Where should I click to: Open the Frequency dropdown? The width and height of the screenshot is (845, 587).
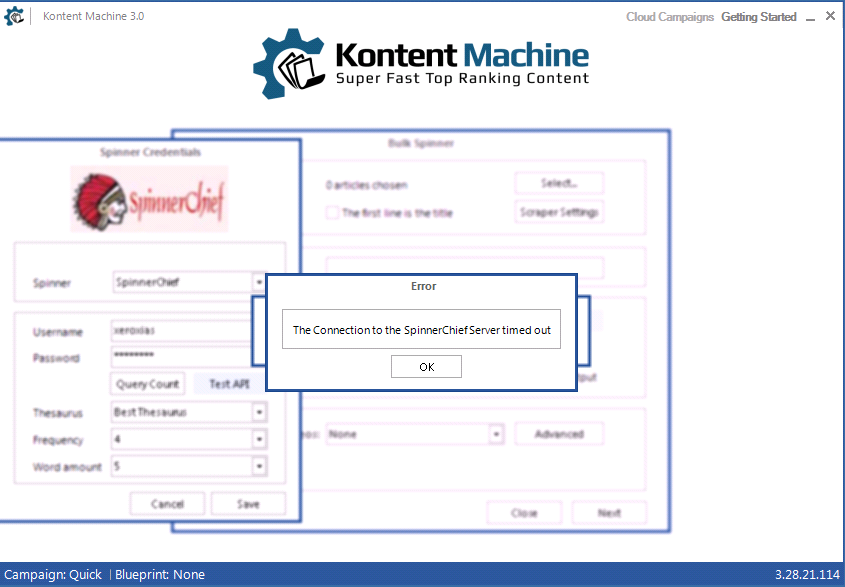pos(259,439)
